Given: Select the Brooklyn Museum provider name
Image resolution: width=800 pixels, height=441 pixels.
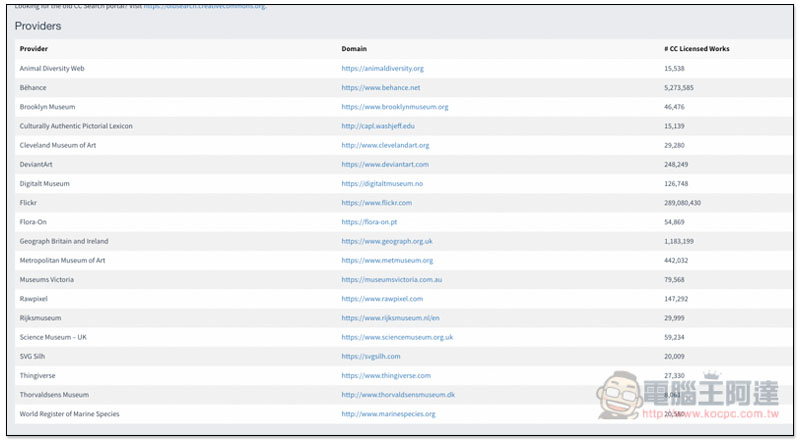Looking at the screenshot, I should pyautogui.click(x=47, y=107).
